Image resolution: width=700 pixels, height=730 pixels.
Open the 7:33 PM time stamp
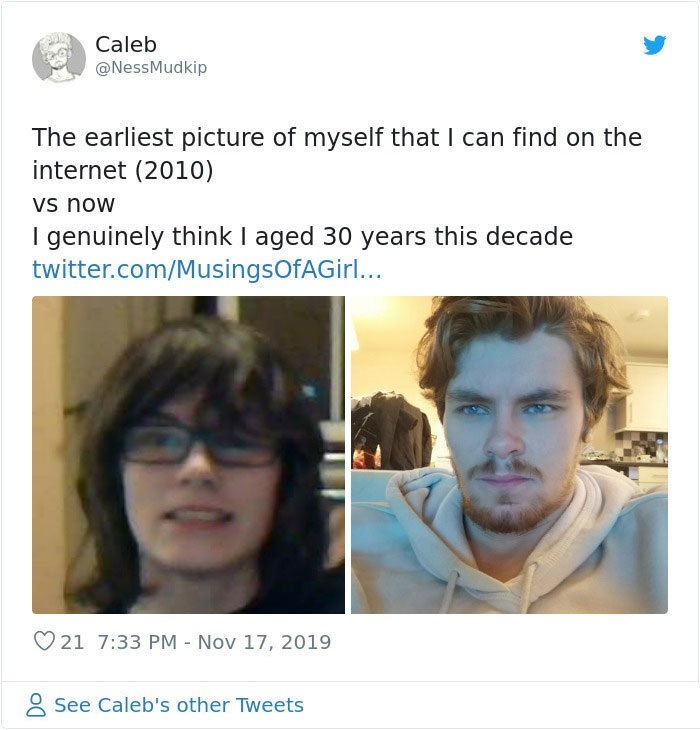click(137, 642)
